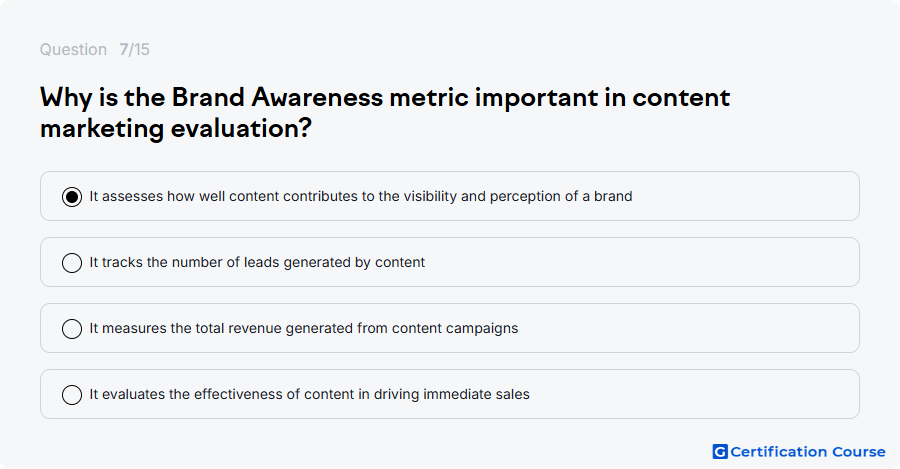Click the blue G logo icon
The height and width of the screenshot is (469, 900).
720,452
